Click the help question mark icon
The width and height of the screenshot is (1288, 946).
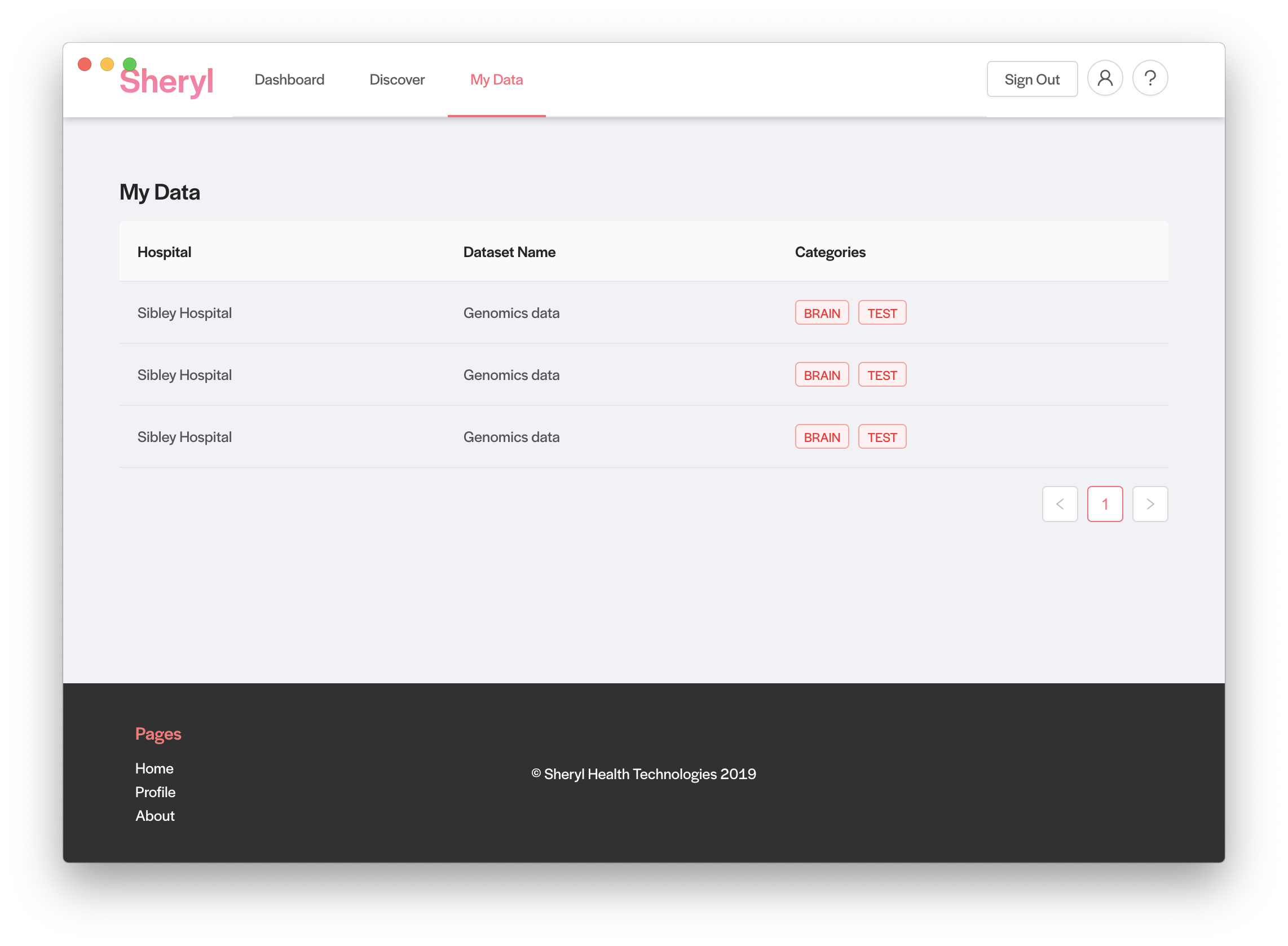[x=1150, y=78]
